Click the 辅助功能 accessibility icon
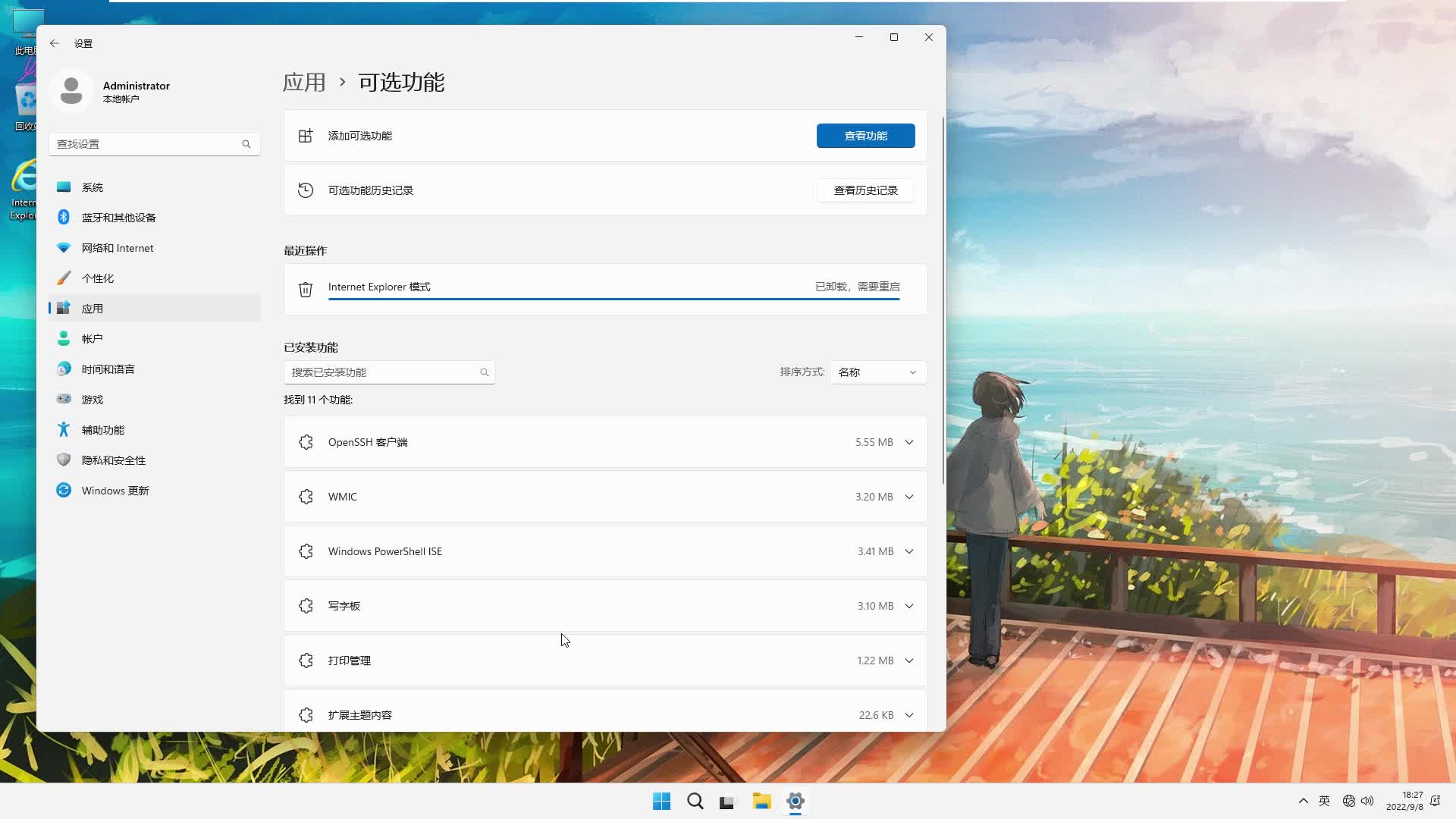The width and height of the screenshot is (1456, 819). click(64, 430)
